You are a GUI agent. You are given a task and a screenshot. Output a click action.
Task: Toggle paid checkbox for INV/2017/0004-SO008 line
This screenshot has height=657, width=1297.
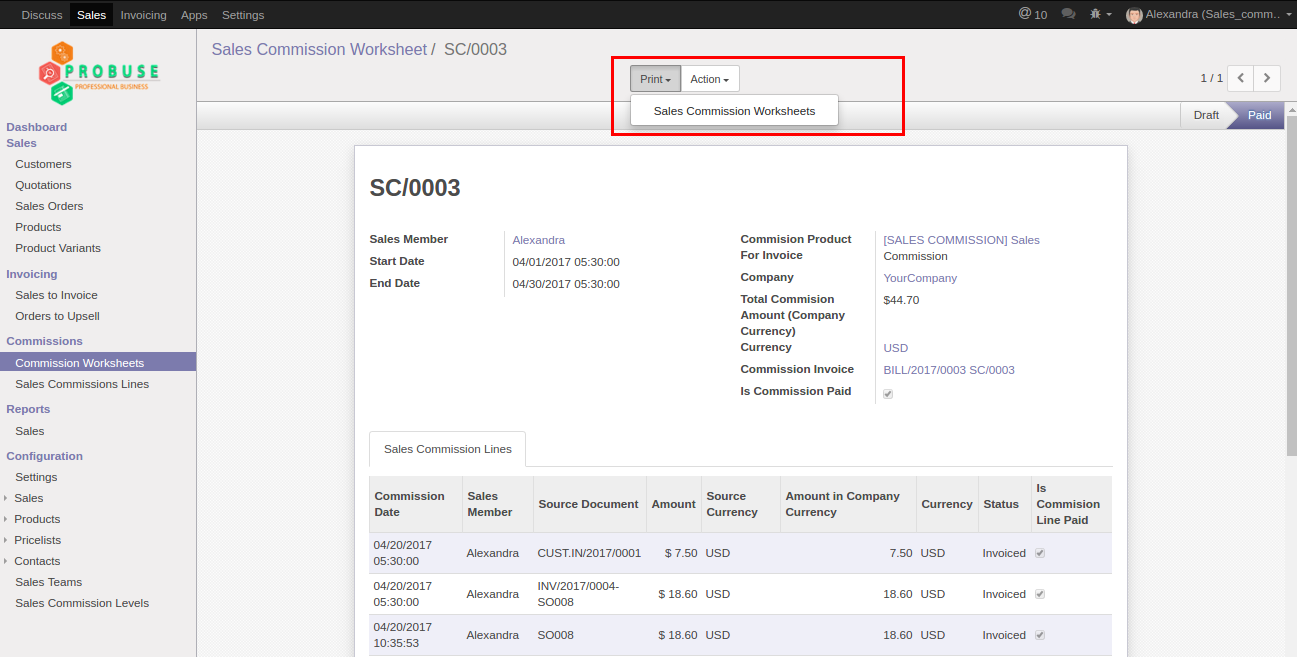(1040, 594)
